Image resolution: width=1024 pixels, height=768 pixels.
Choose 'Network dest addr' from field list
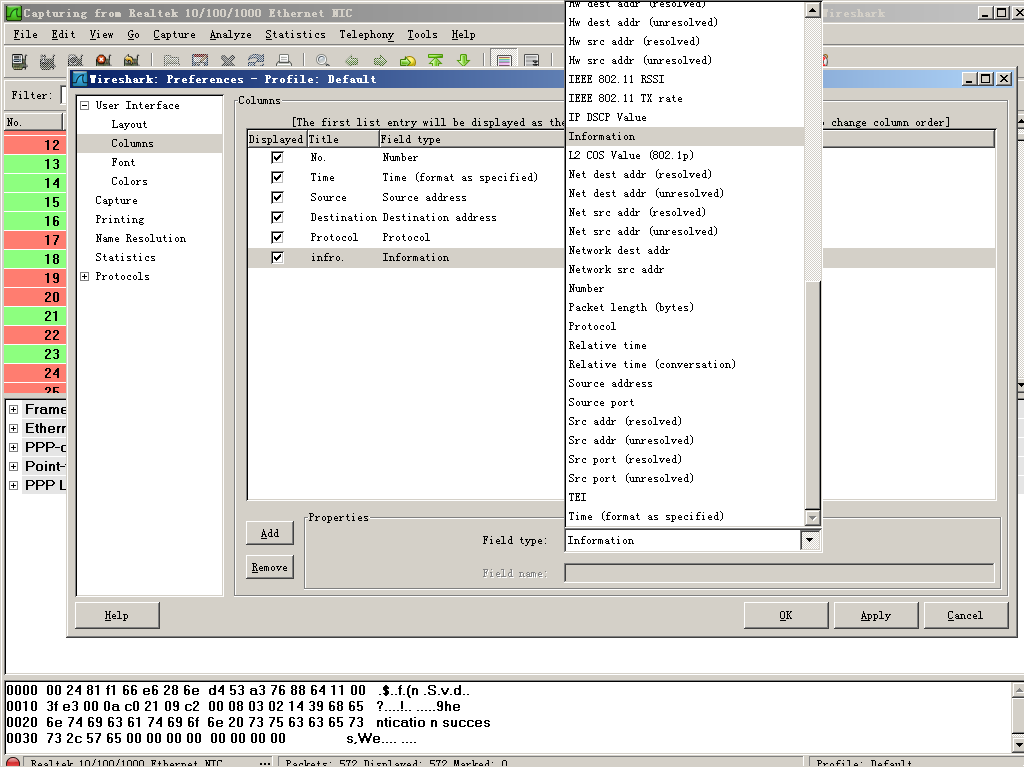[x=684, y=250]
